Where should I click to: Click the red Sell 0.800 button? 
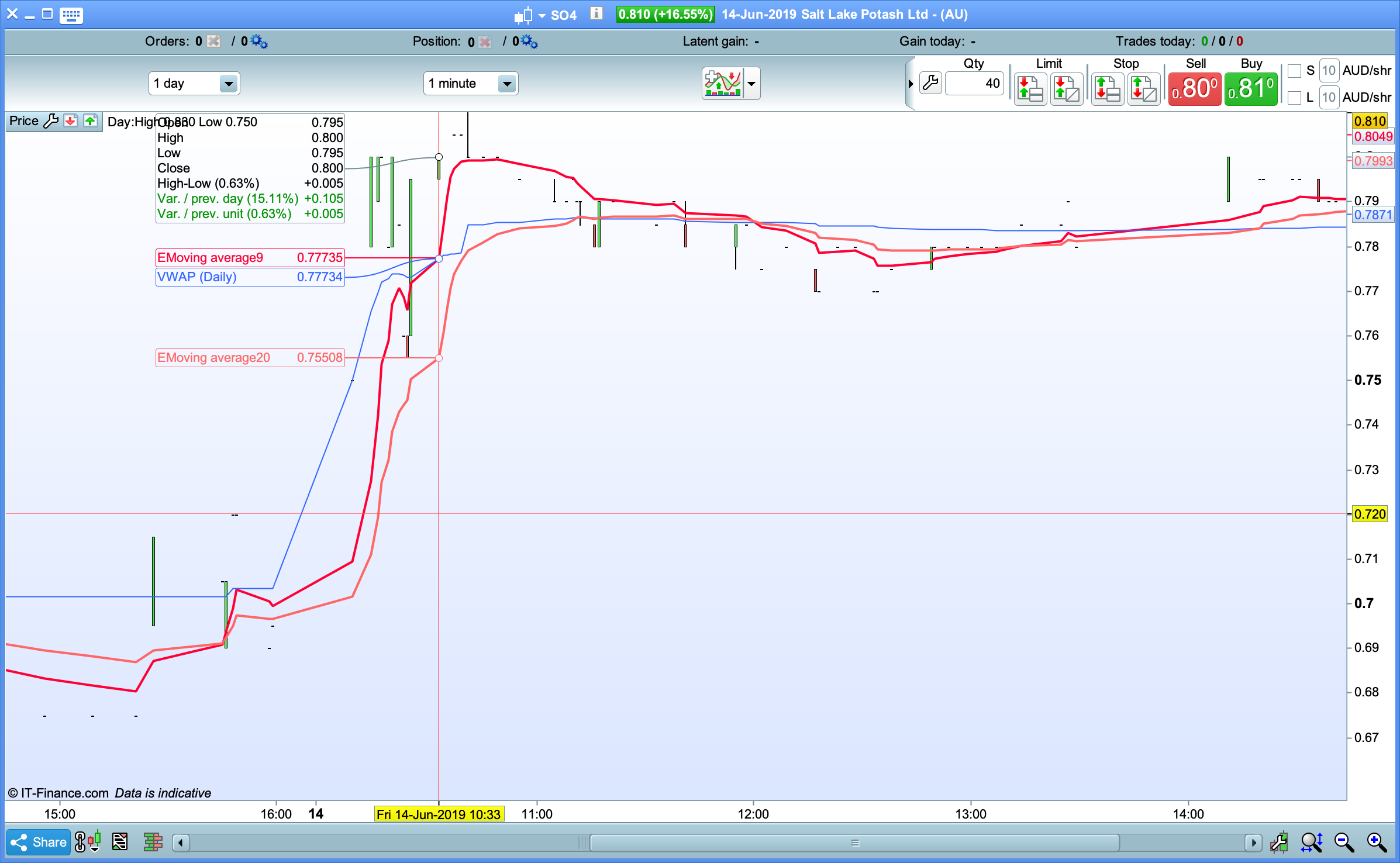coord(1194,89)
